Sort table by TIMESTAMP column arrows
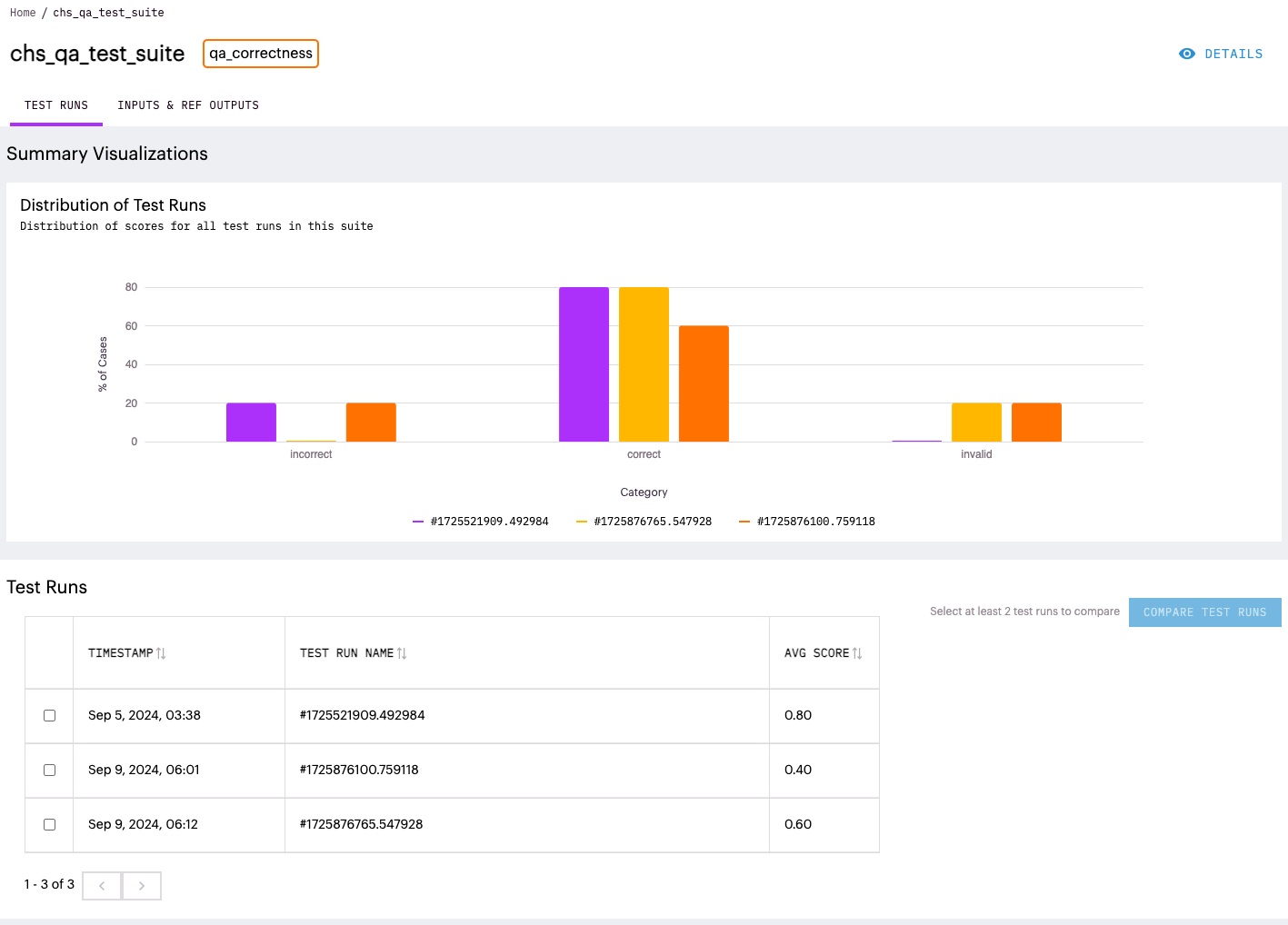The width and height of the screenshot is (1288, 925). (161, 653)
